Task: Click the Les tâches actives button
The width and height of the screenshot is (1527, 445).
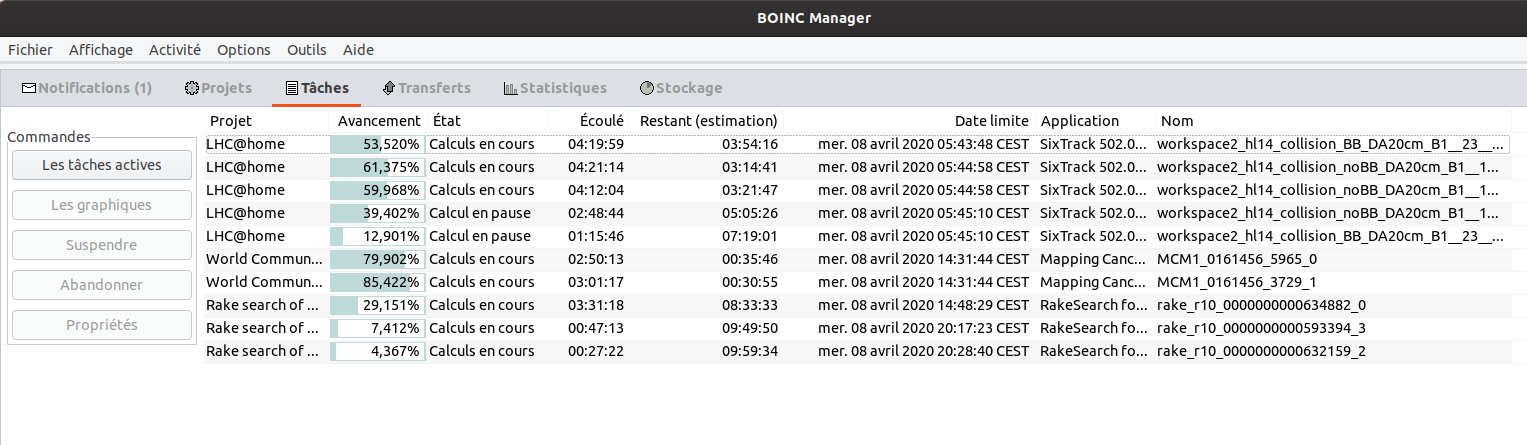Action: [x=102, y=165]
